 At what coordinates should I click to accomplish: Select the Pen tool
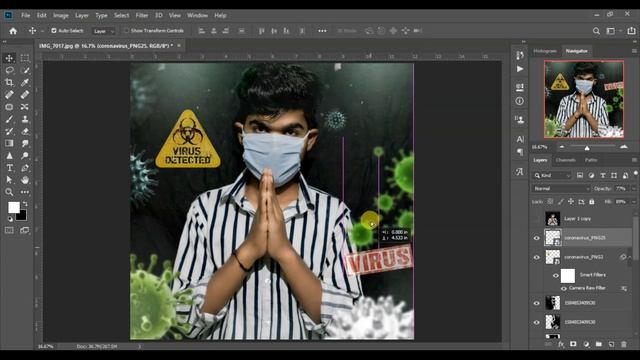[x=24, y=168]
